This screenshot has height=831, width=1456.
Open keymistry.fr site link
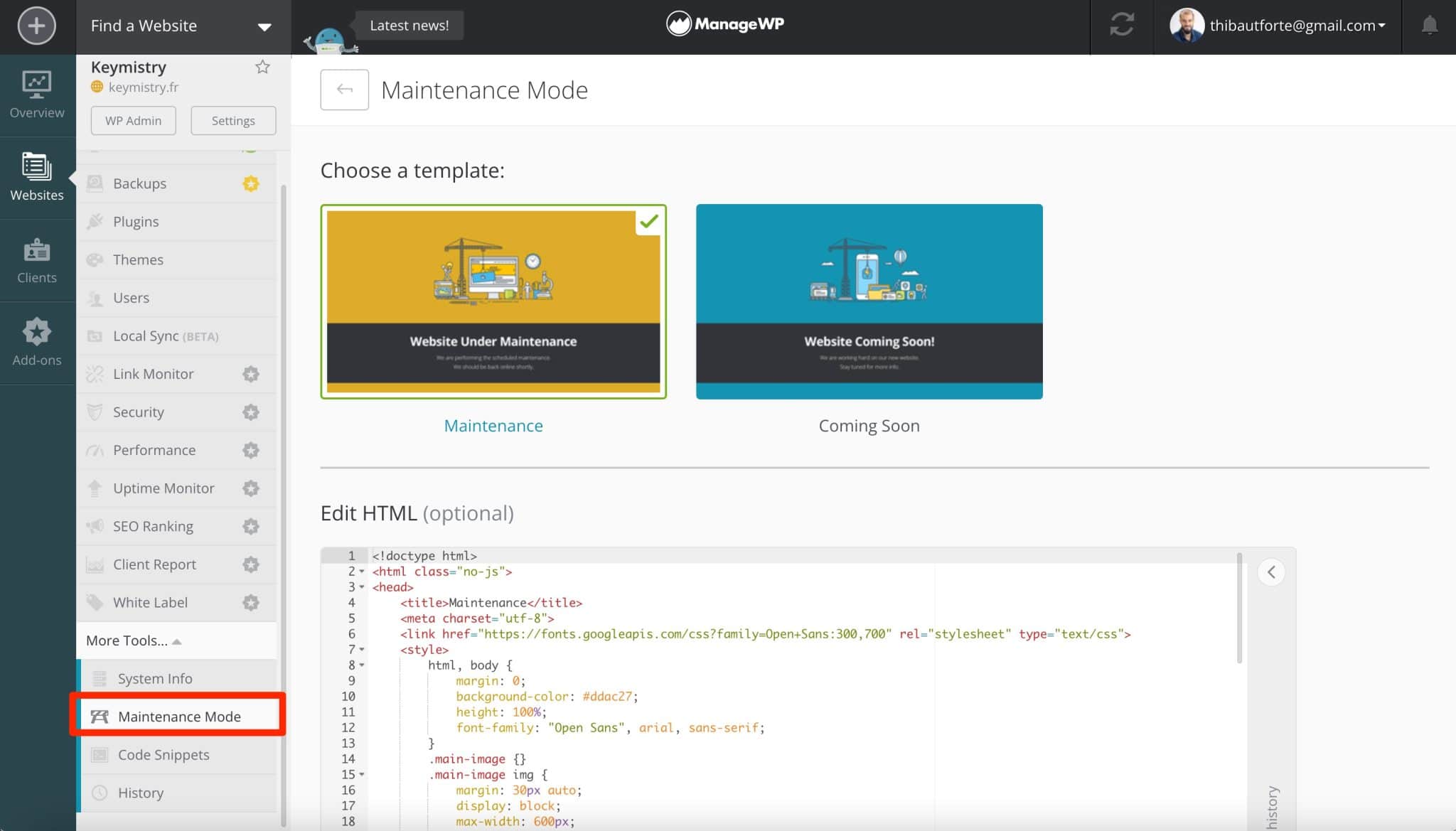click(143, 87)
